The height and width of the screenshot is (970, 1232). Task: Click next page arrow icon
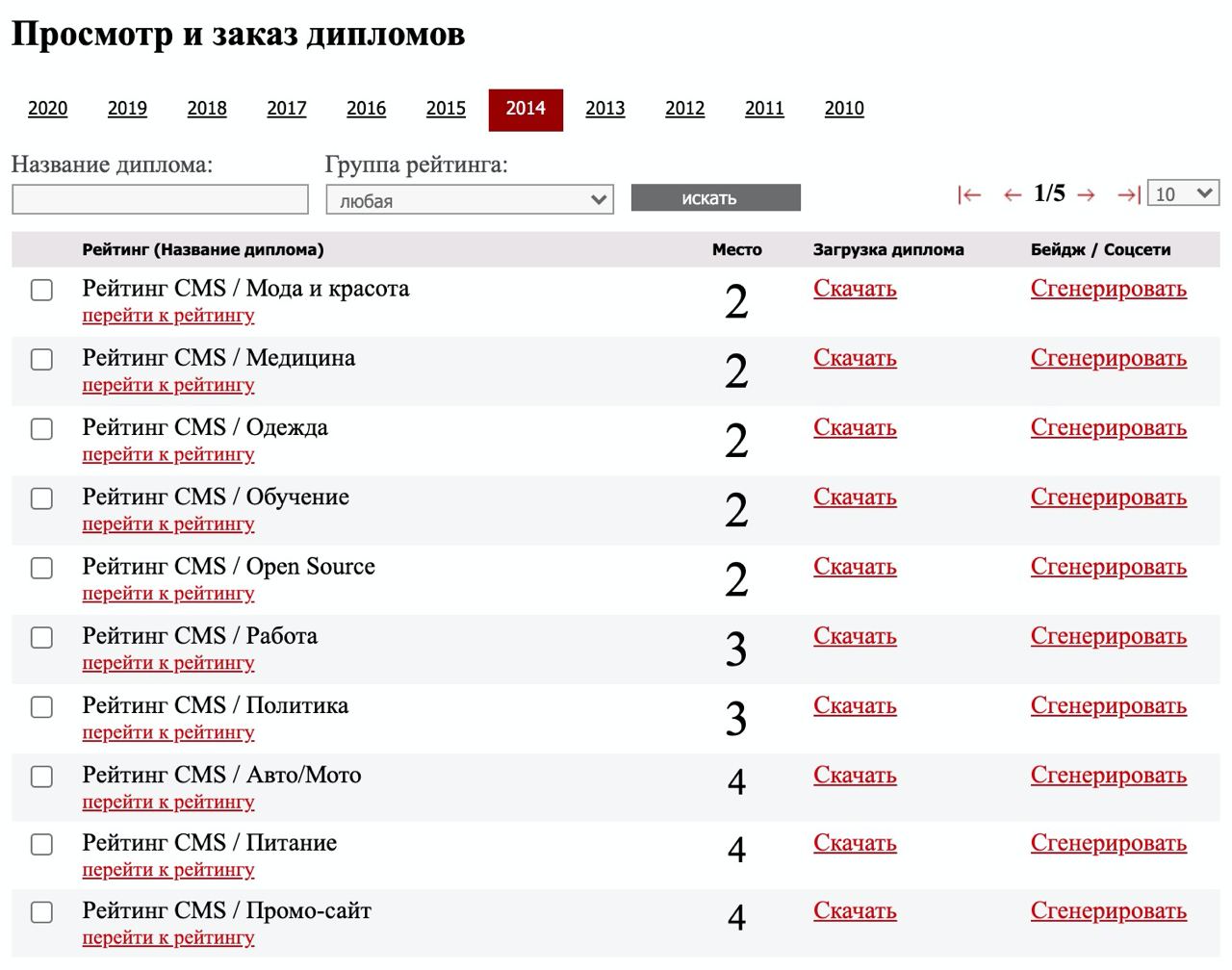(x=1087, y=195)
